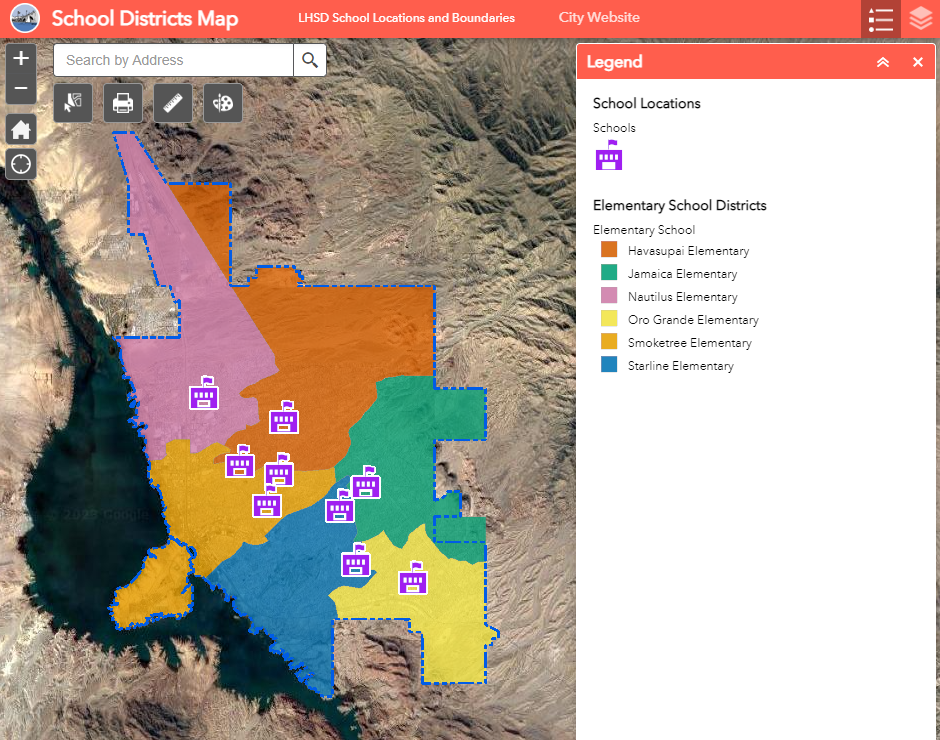The width and height of the screenshot is (940, 740).
Task: Open the Print tool
Action: [x=122, y=102]
